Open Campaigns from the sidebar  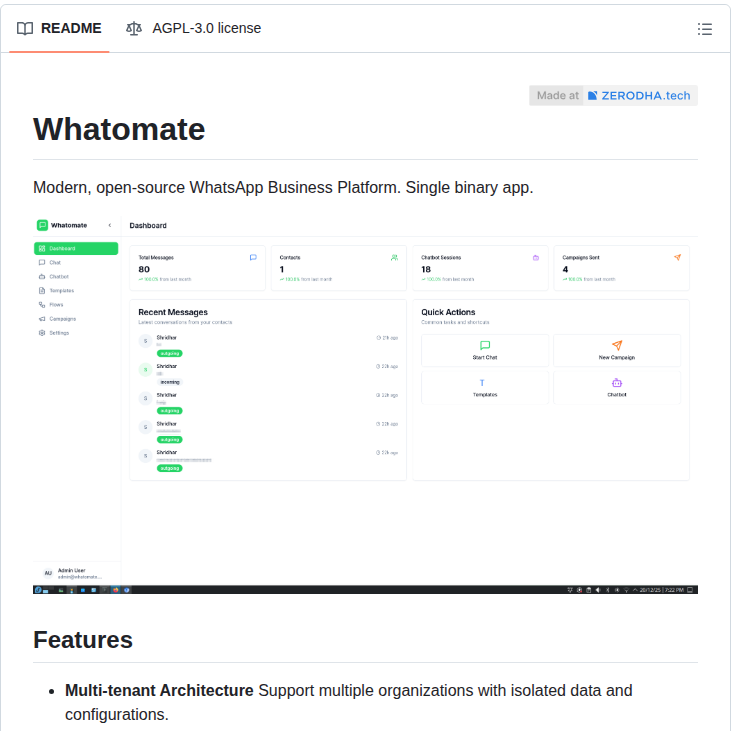[62, 318]
